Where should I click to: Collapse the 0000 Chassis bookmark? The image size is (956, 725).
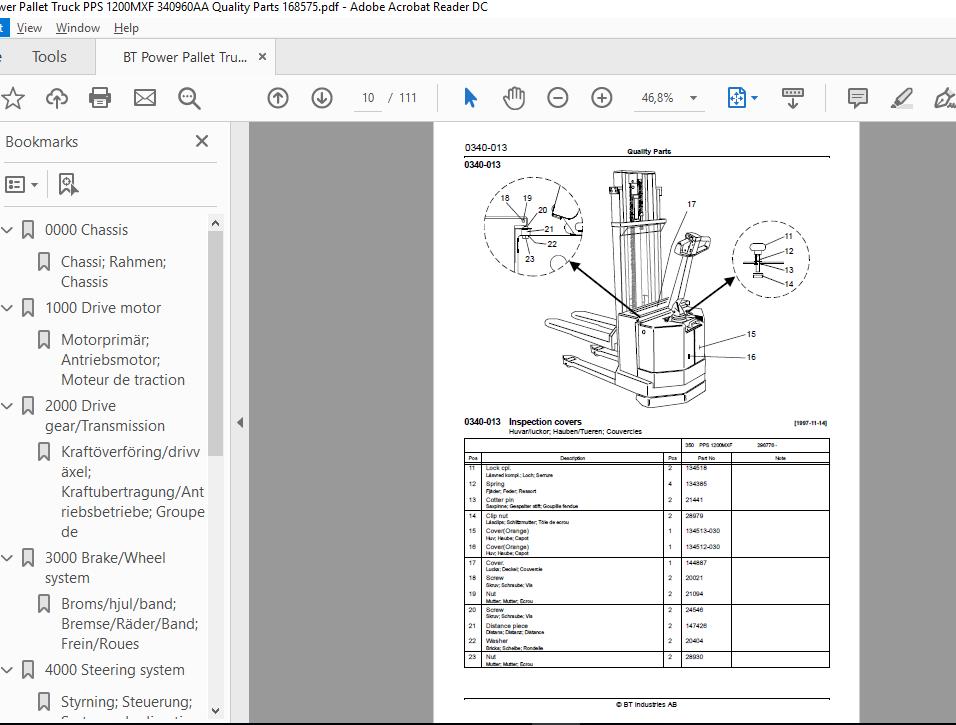click(7, 230)
